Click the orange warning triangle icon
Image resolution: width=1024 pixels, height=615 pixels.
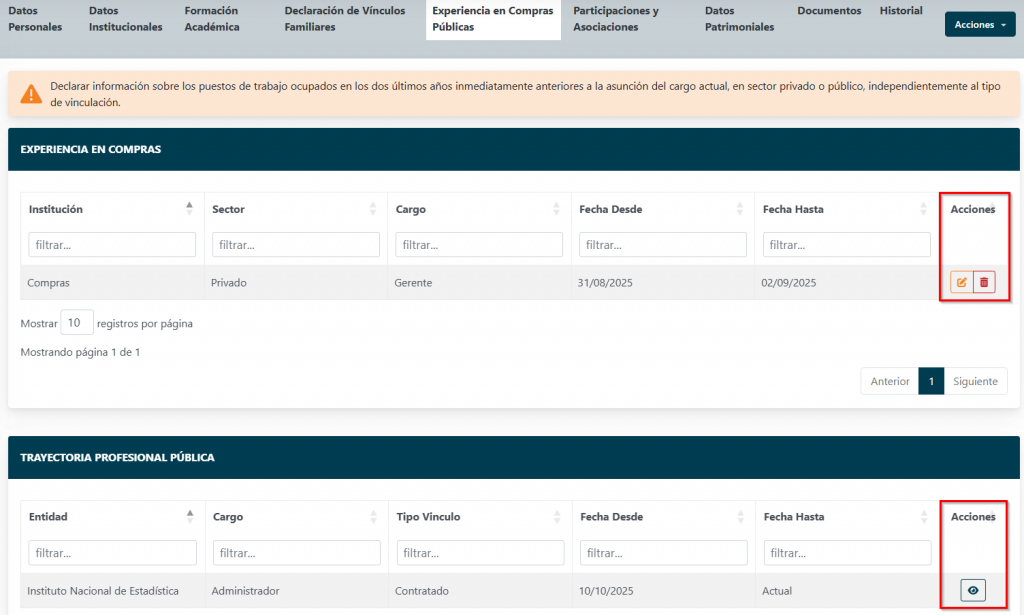point(31,94)
